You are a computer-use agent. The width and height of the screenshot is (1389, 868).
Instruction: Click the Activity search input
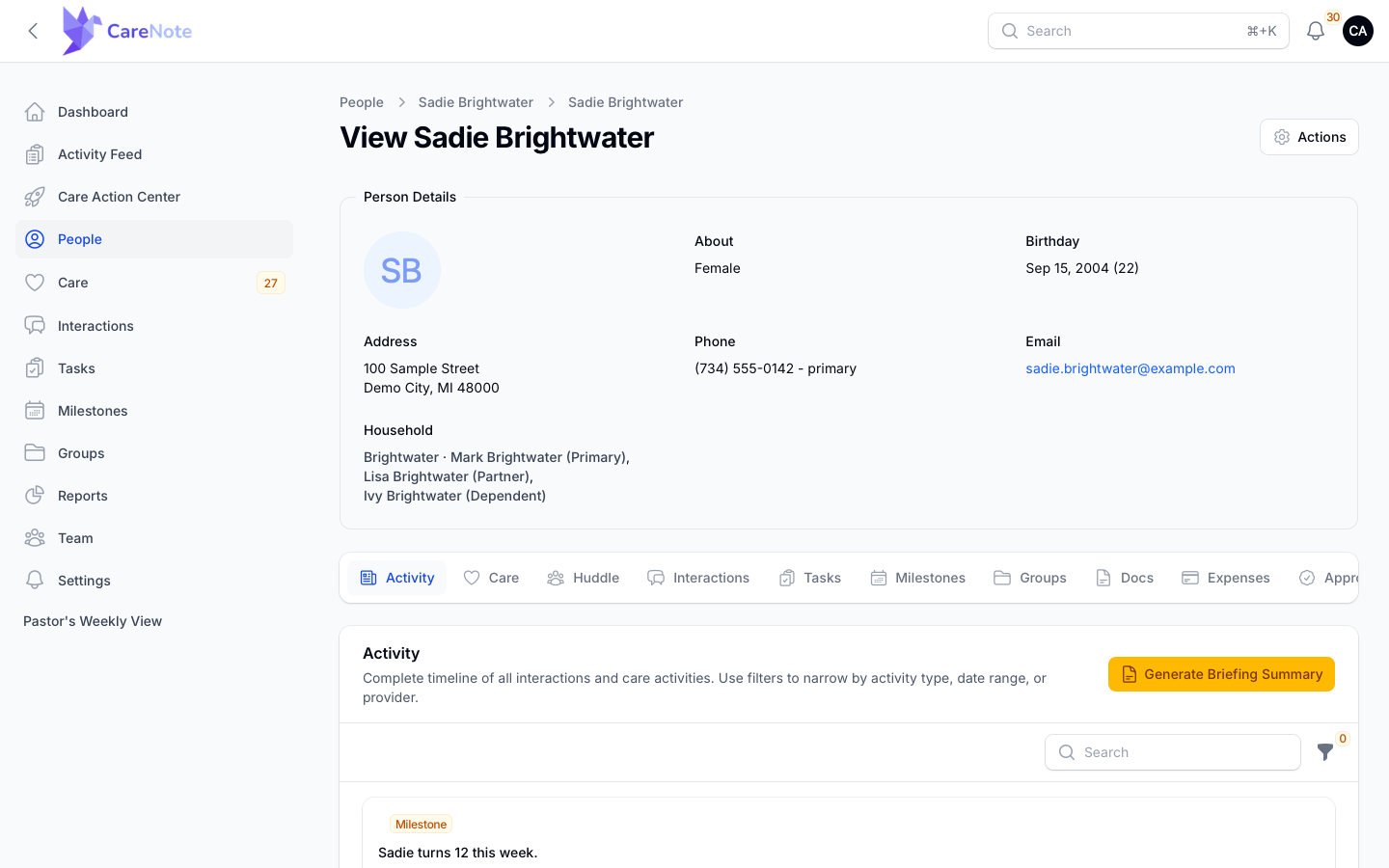[1173, 752]
